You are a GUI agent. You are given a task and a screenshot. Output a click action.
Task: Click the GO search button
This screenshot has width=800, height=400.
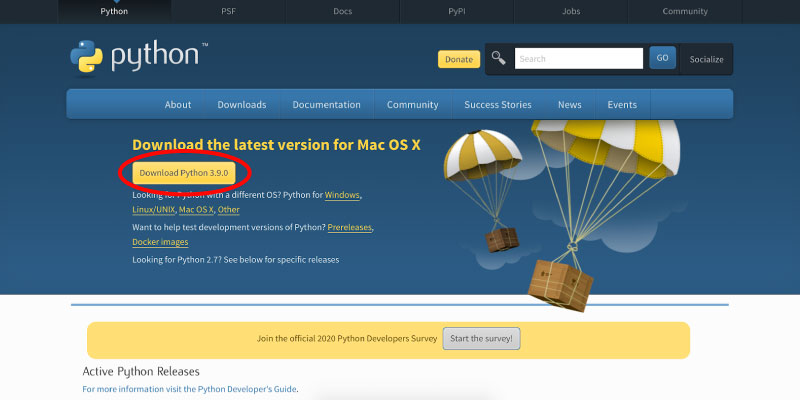tap(662, 58)
